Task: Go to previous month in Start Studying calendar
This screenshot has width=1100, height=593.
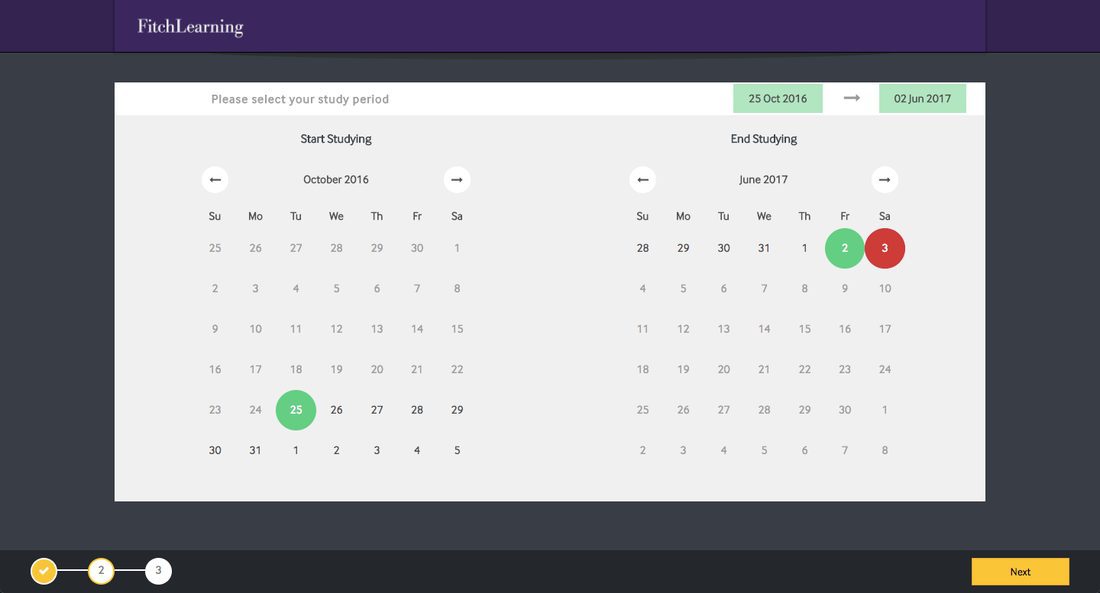Action: pyautogui.click(x=215, y=180)
